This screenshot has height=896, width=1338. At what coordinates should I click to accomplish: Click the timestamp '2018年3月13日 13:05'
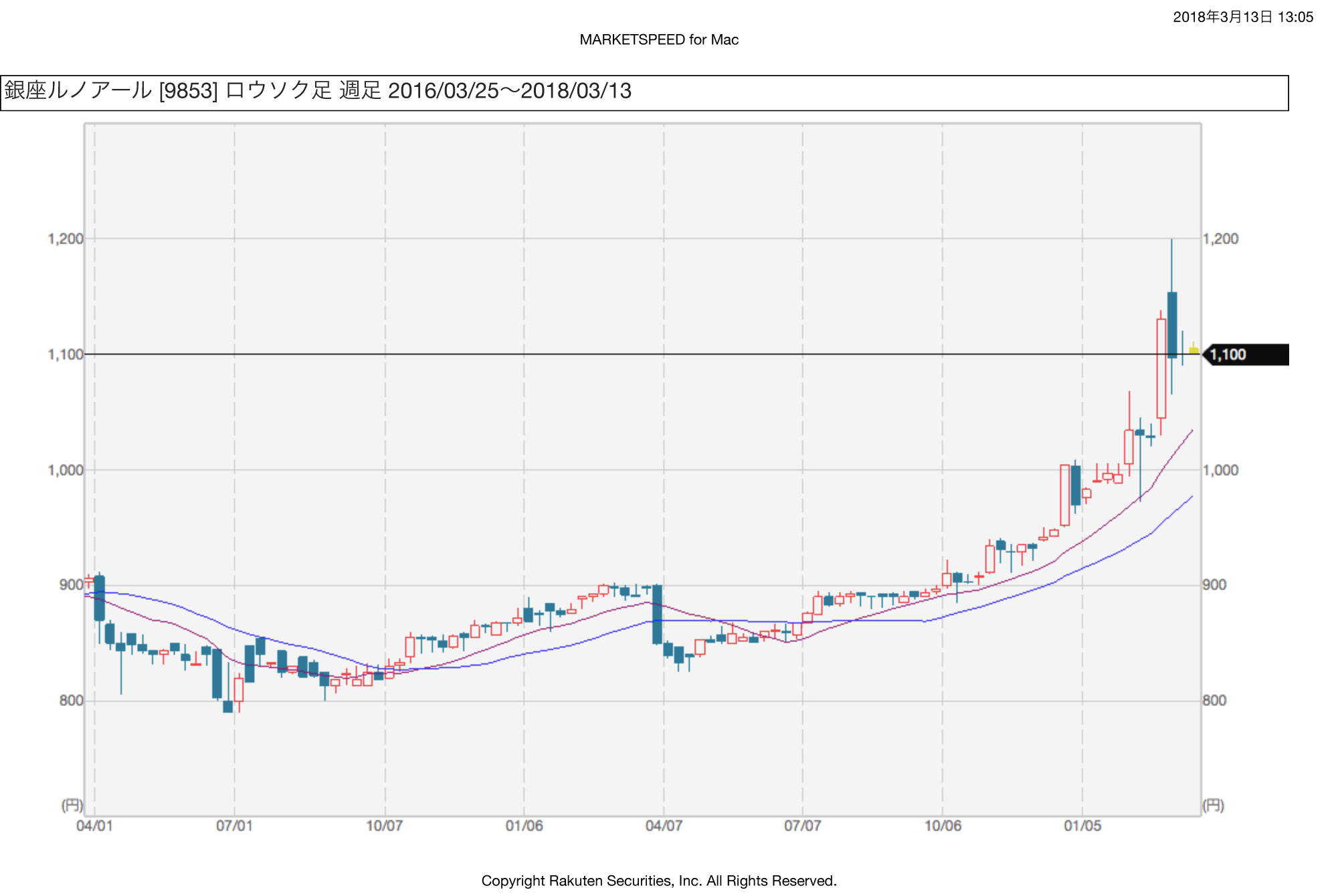click(1243, 17)
